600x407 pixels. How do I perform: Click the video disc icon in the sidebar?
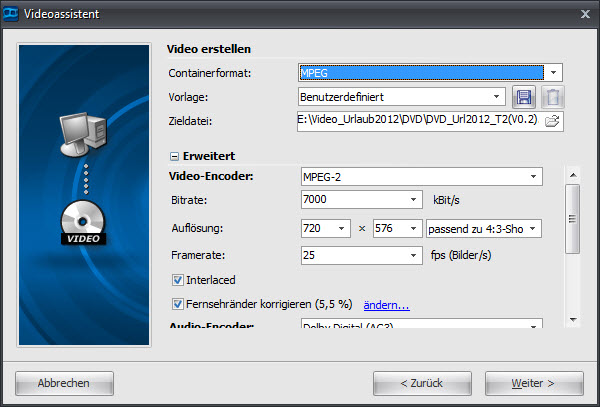[x=84, y=221]
